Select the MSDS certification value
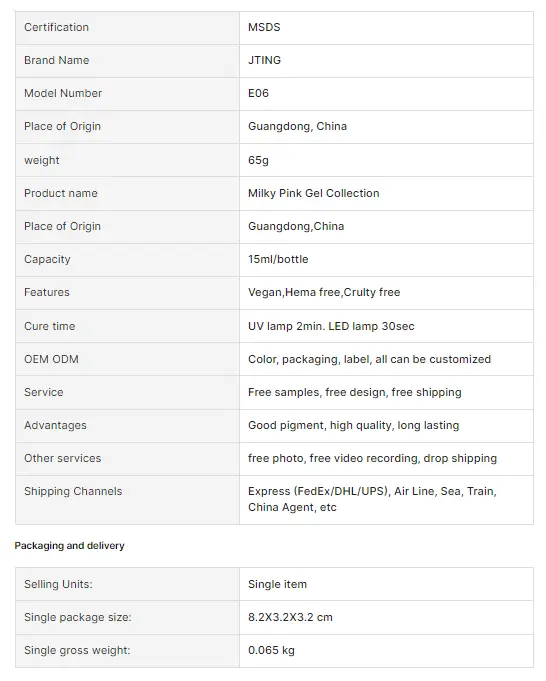 click(x=264, y=27)
